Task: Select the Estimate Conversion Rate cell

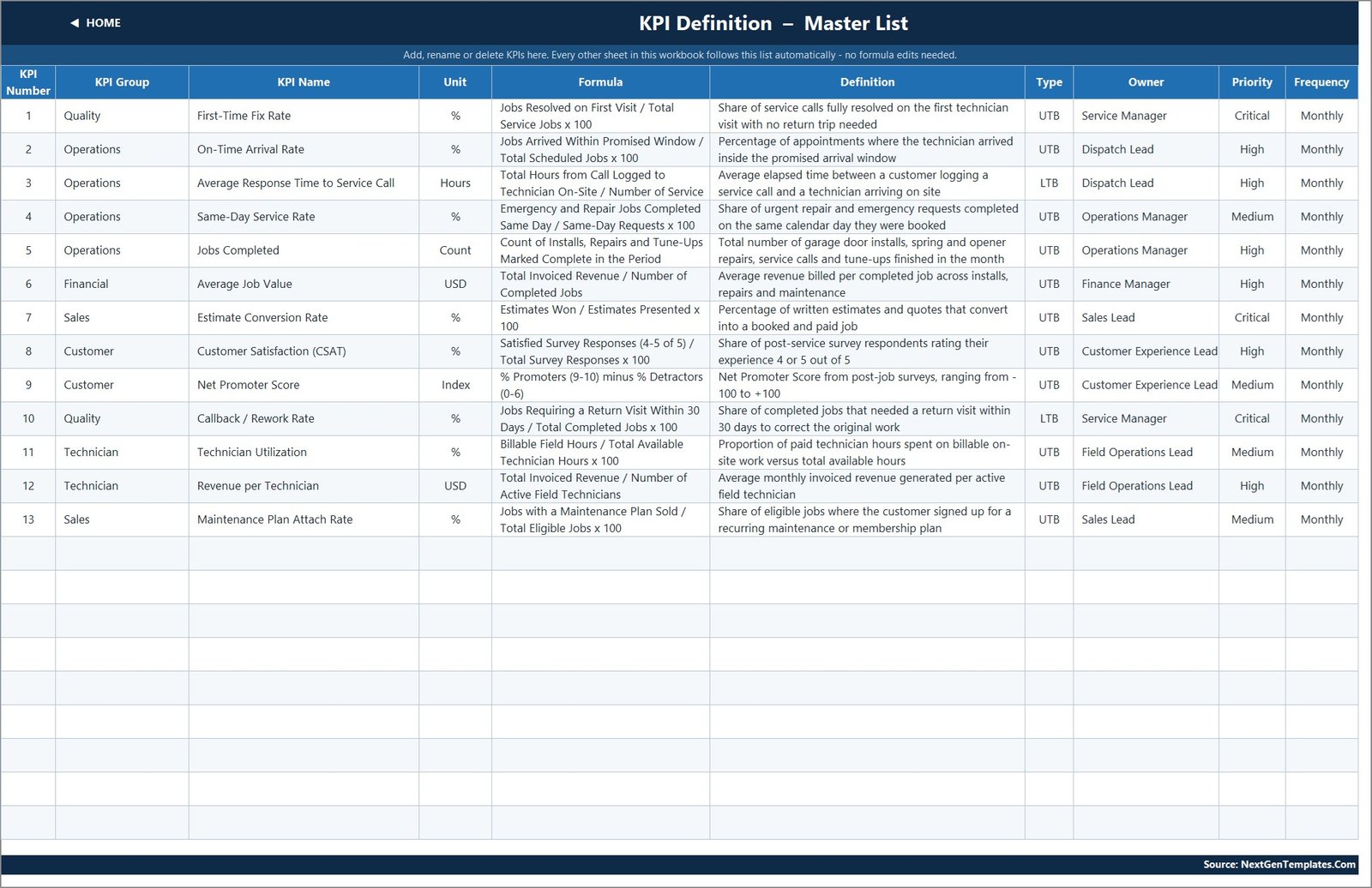Action: [x=304, y=317]
